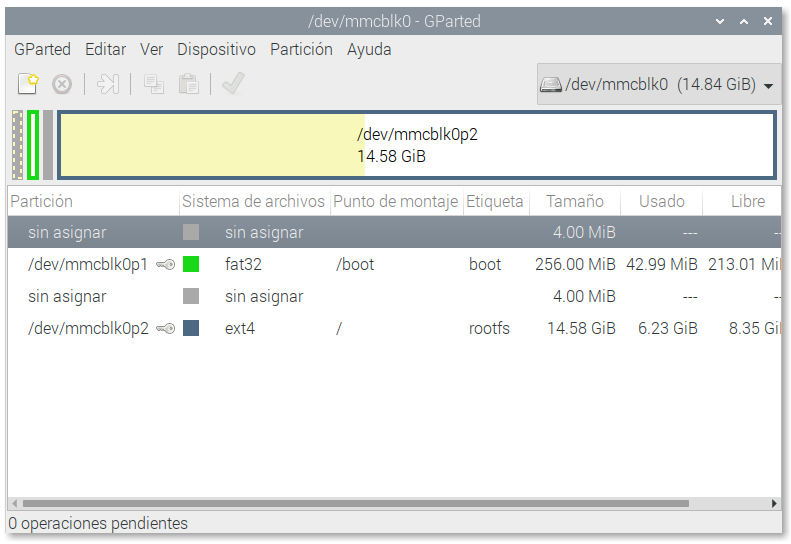Click the green fat32 color swatch
Viewport: 791px width, 544px height.
(191, 265)
